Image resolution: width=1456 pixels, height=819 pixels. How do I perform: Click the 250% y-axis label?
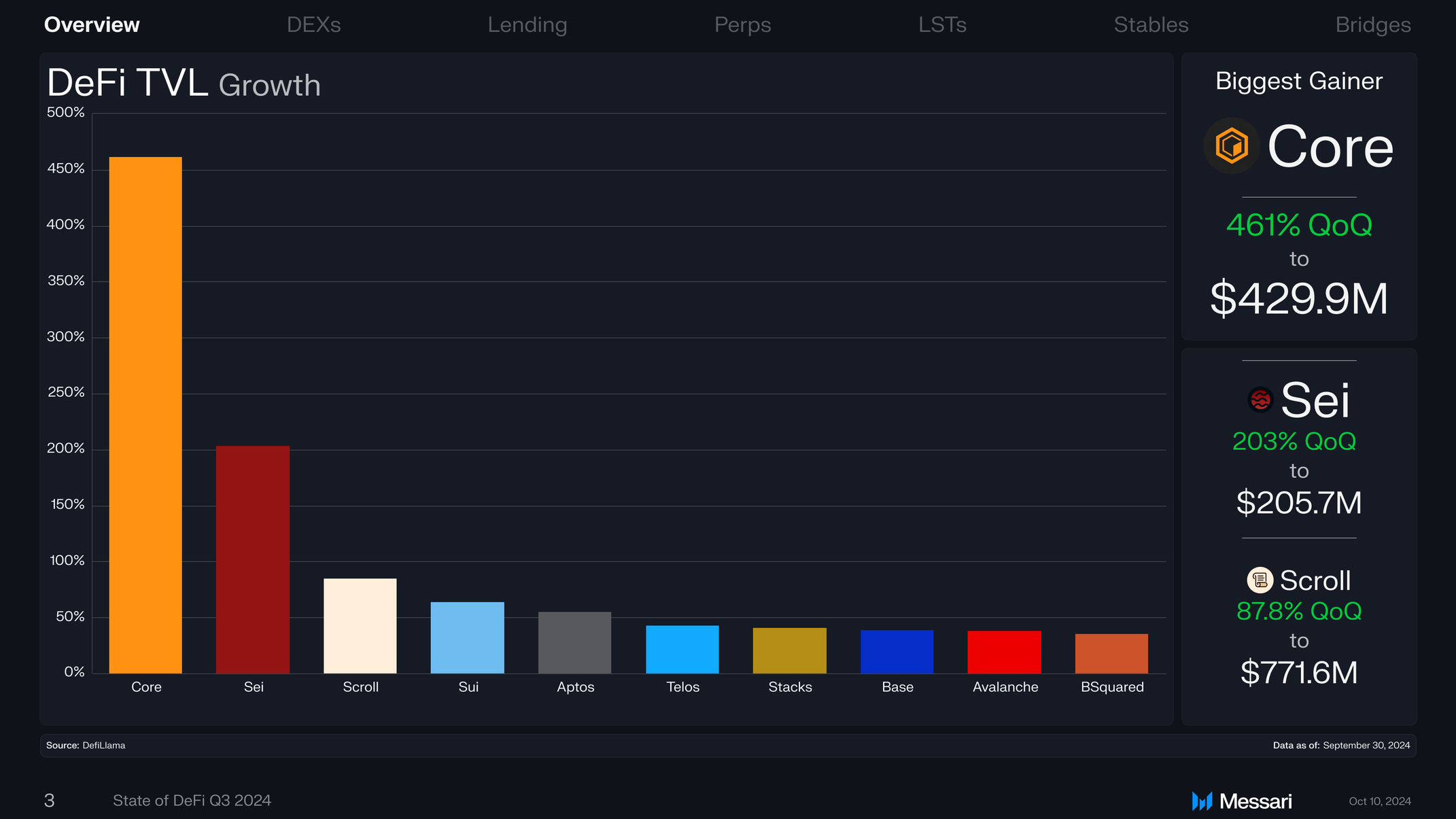pyautogui.click(x=66, y=392)
